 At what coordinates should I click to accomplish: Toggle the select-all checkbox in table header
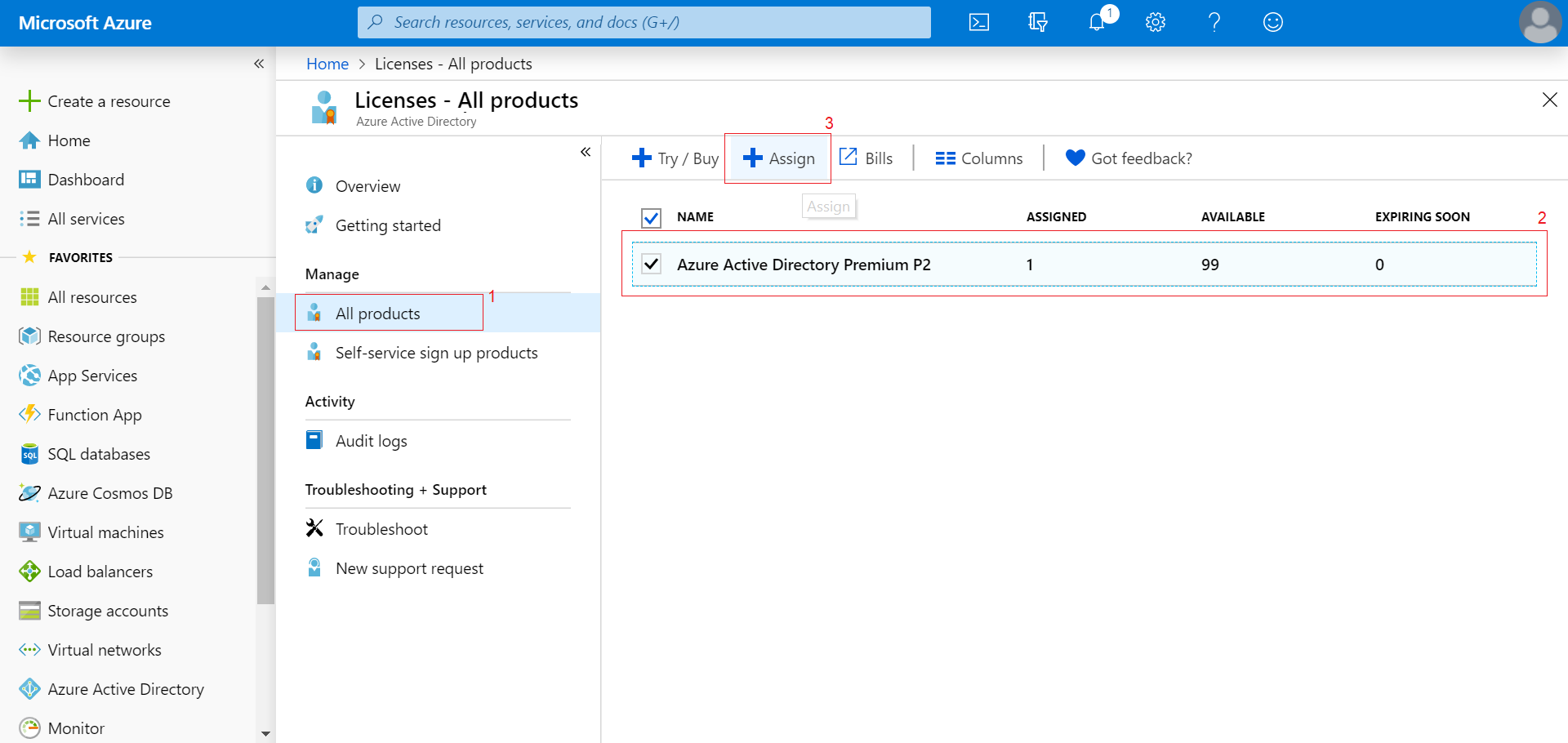tap(651, 217)
